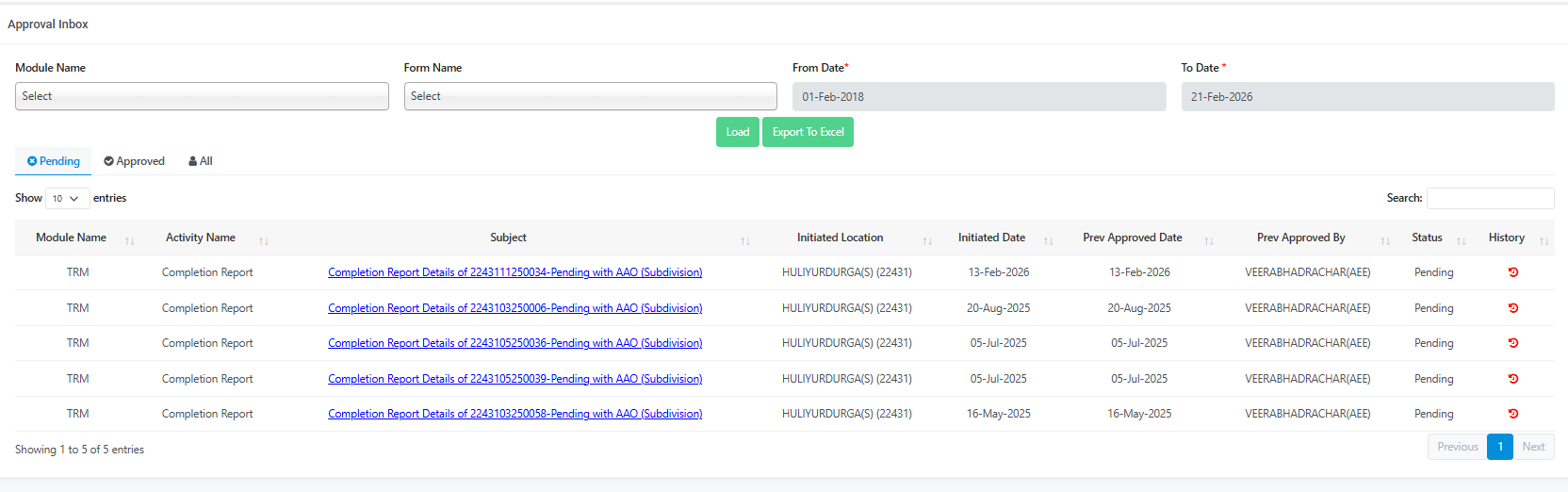Open the Module Name select dropdown
The height and width of the screenshot is (492, 1568).
(202, 96)
